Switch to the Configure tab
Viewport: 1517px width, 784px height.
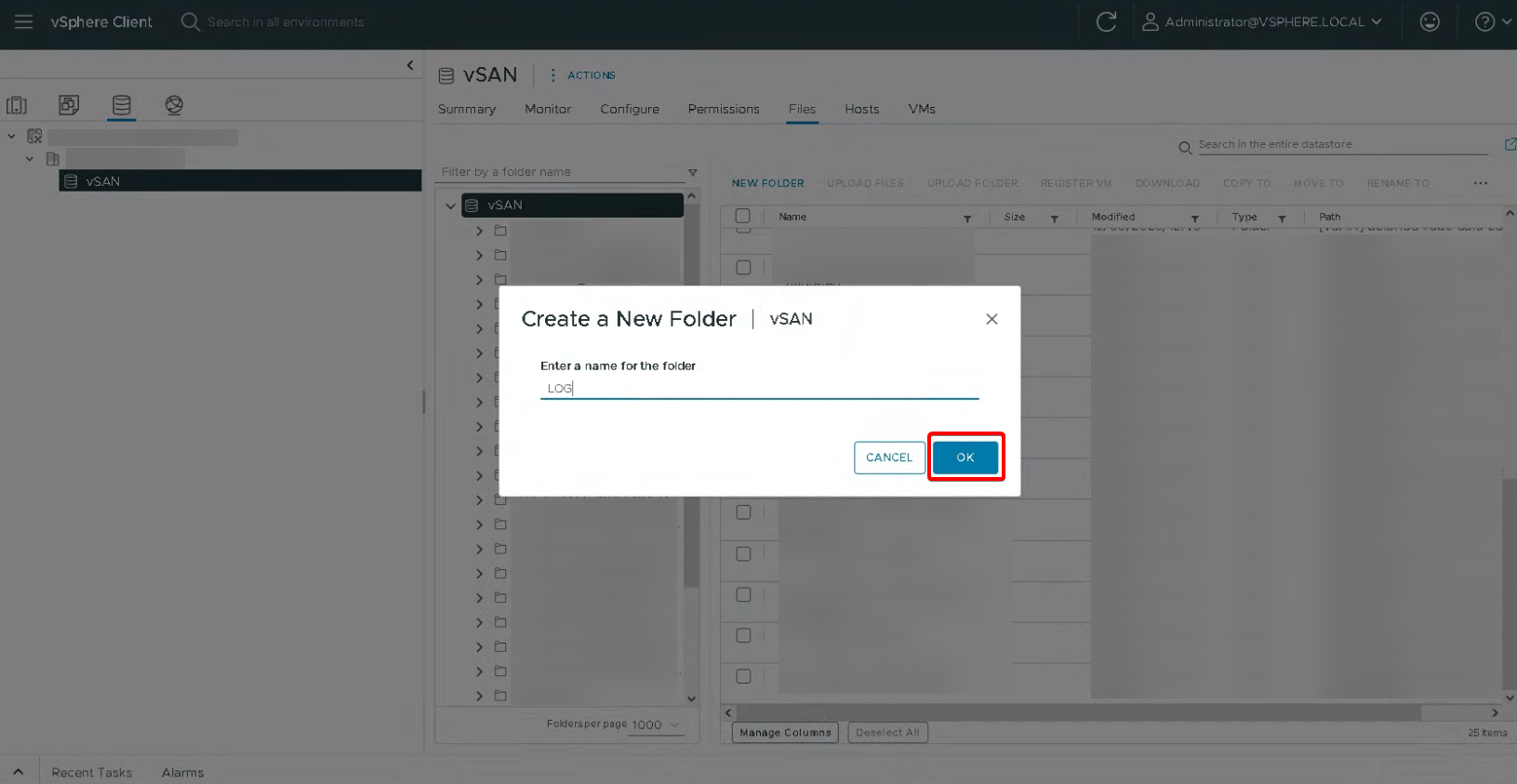click(629, 109)
